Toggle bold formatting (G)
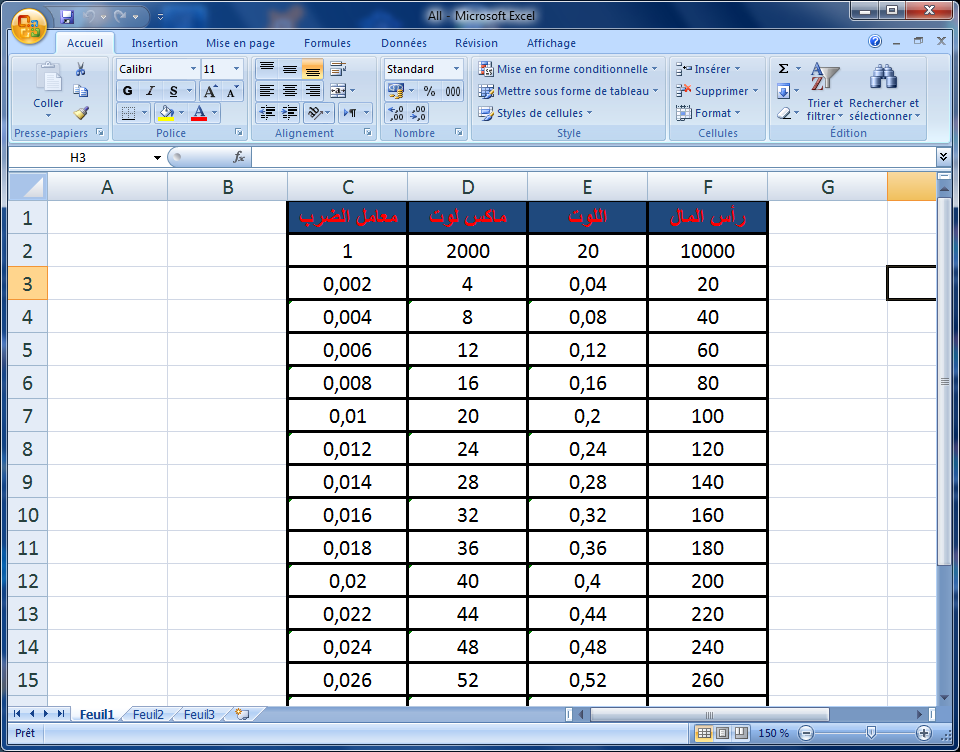 click(127, 91)
